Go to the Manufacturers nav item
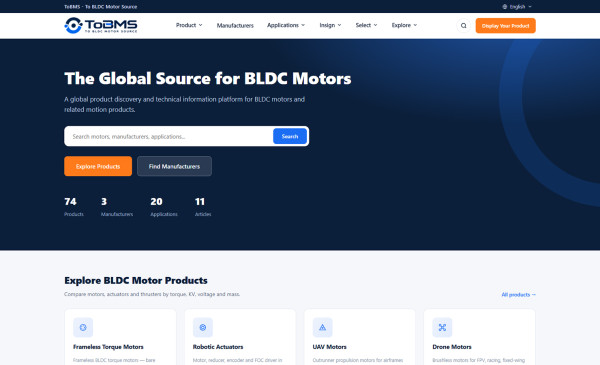Image resolution: width=600 pixels, height=365 pixels. coord(235,26)
